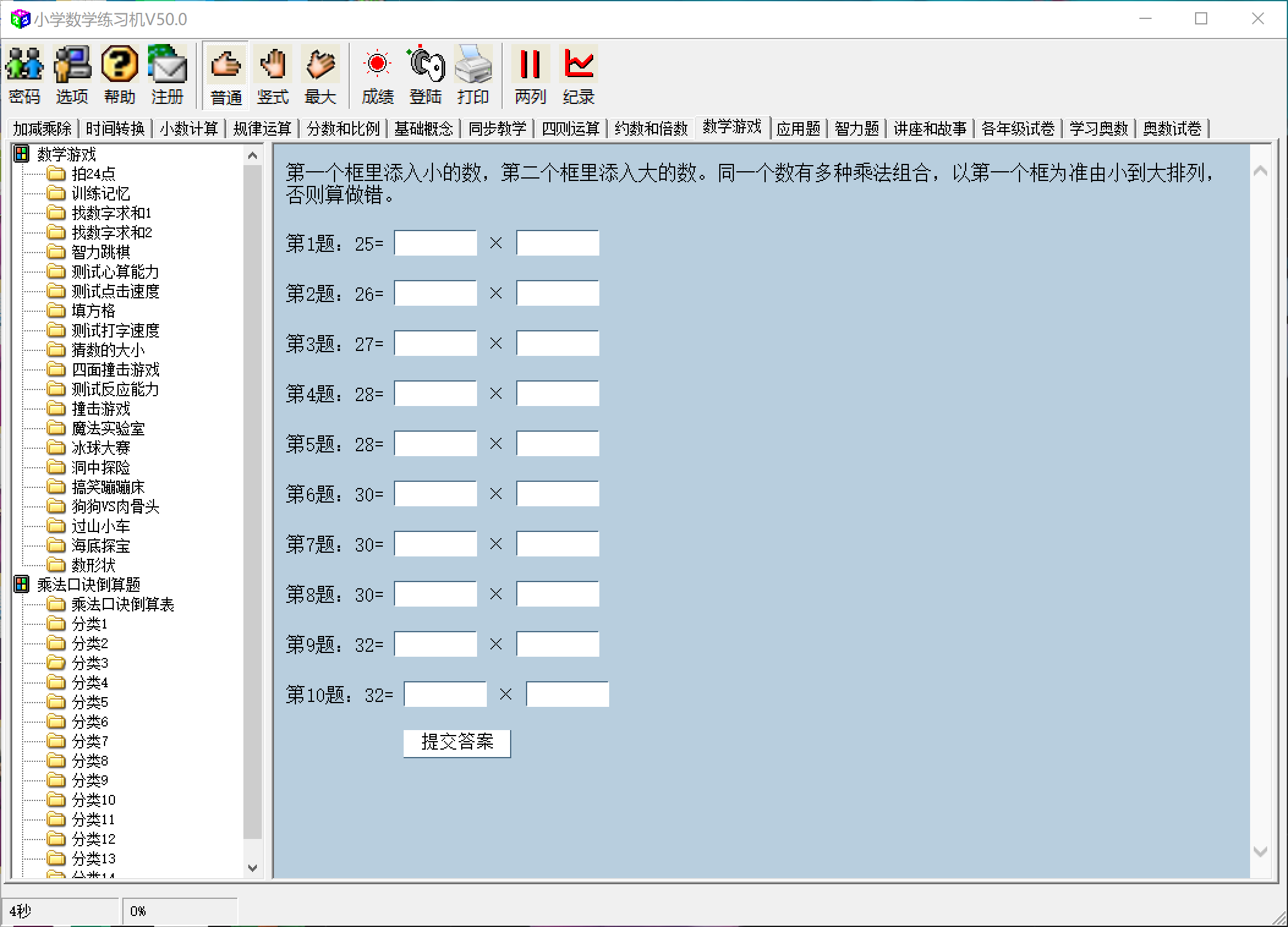Click the tree panel scrollbar thumb
Screen dimensions: 1288x927
coord(253,501)
